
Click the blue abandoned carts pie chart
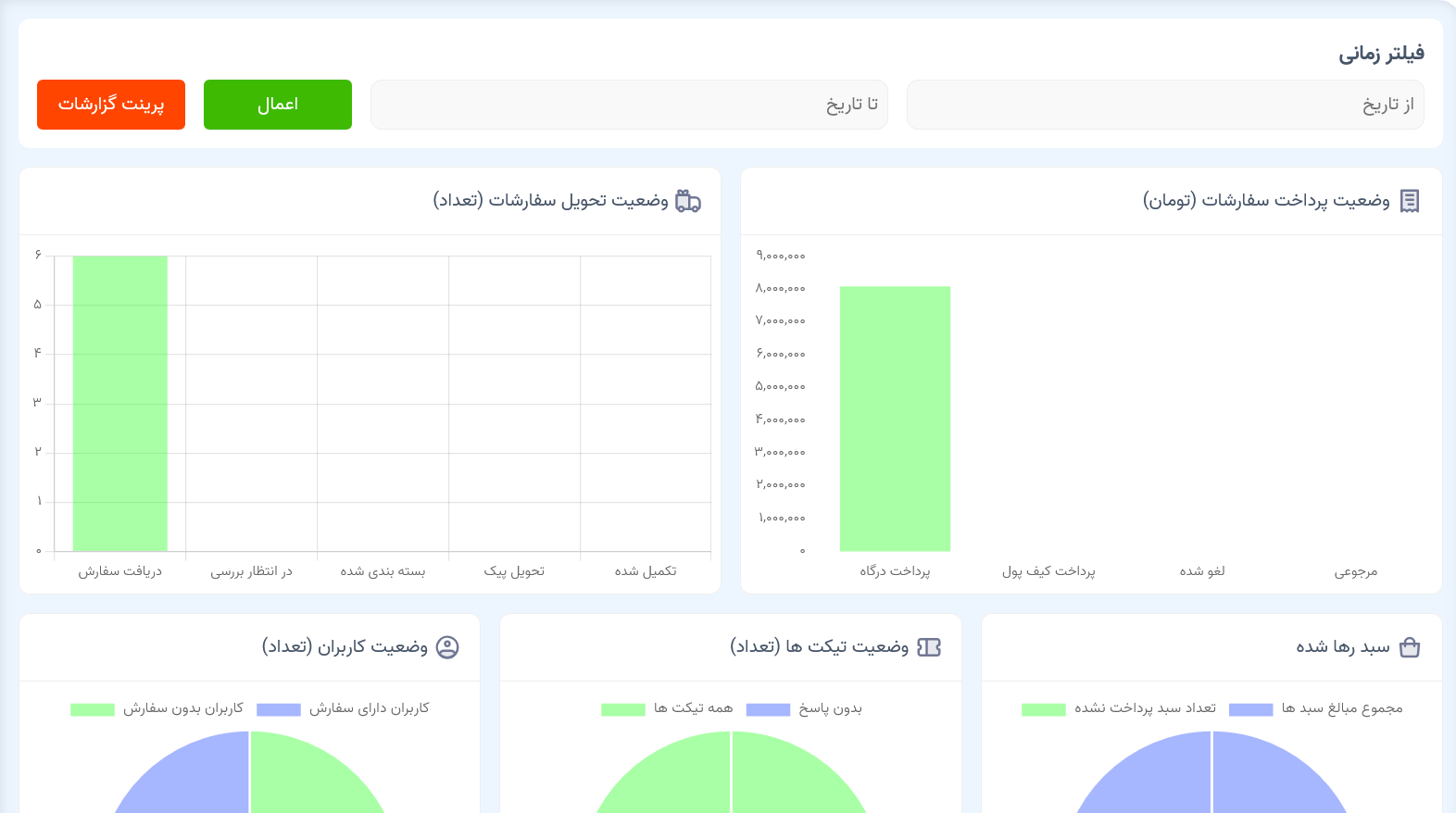(x=1211, y=782)
